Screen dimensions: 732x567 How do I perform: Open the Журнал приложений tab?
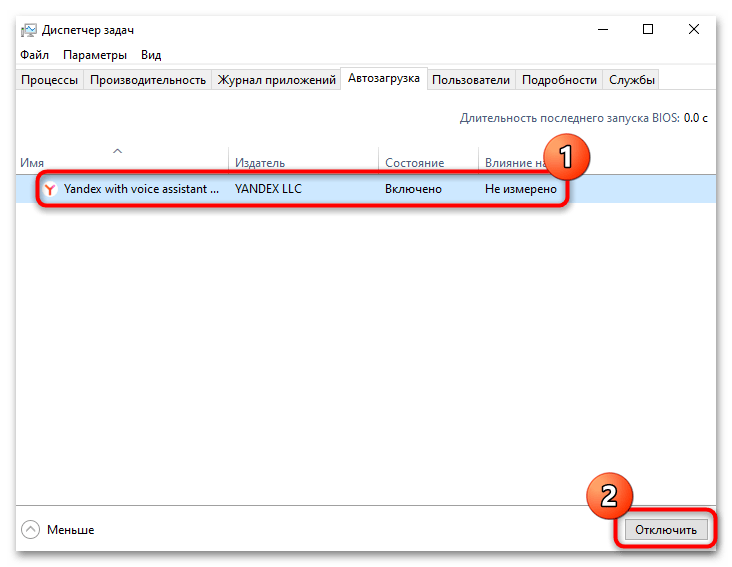(x=276, y=80)
